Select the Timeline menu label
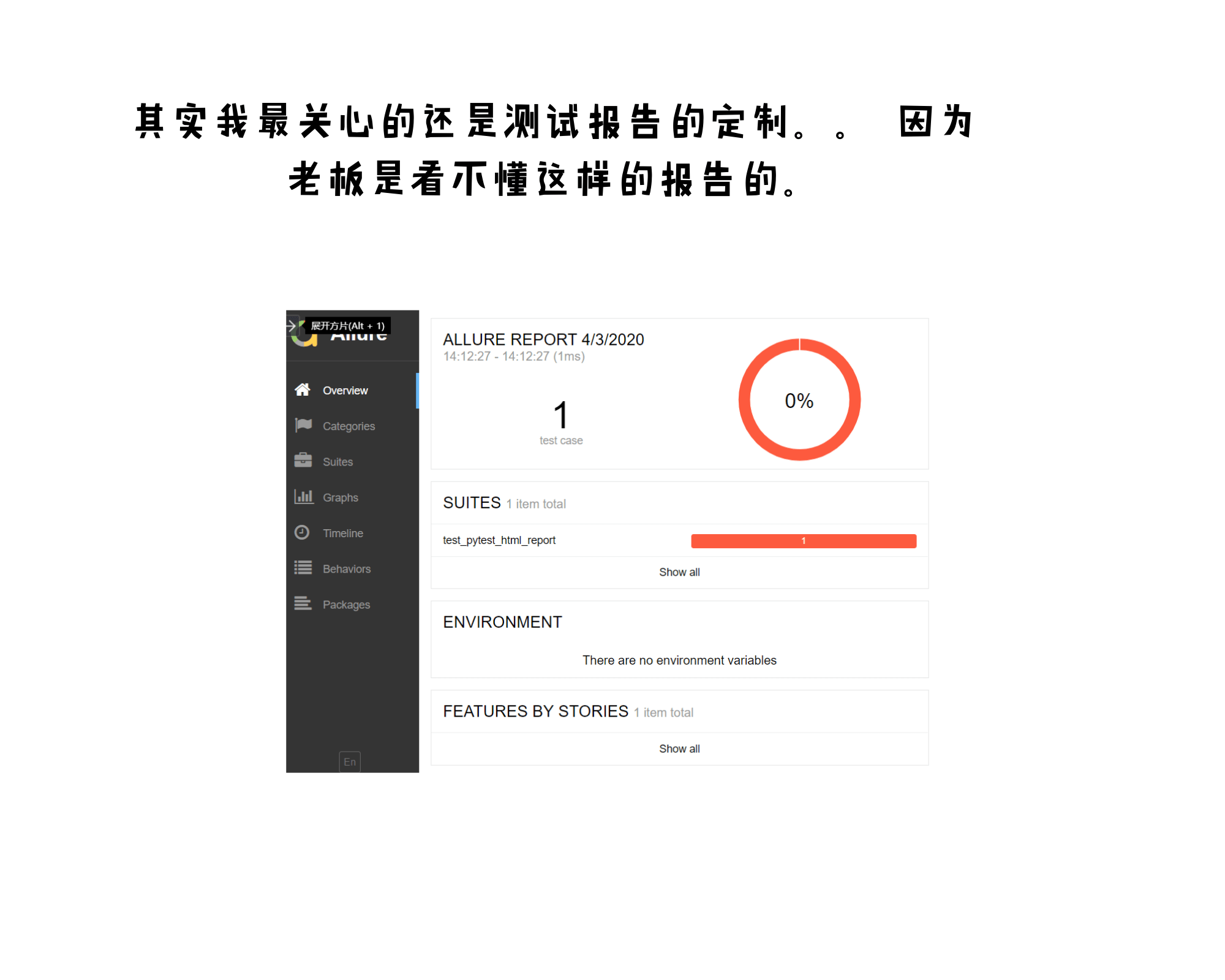Viewport: 1225px width, 980px height. click(x=343, y=533)
